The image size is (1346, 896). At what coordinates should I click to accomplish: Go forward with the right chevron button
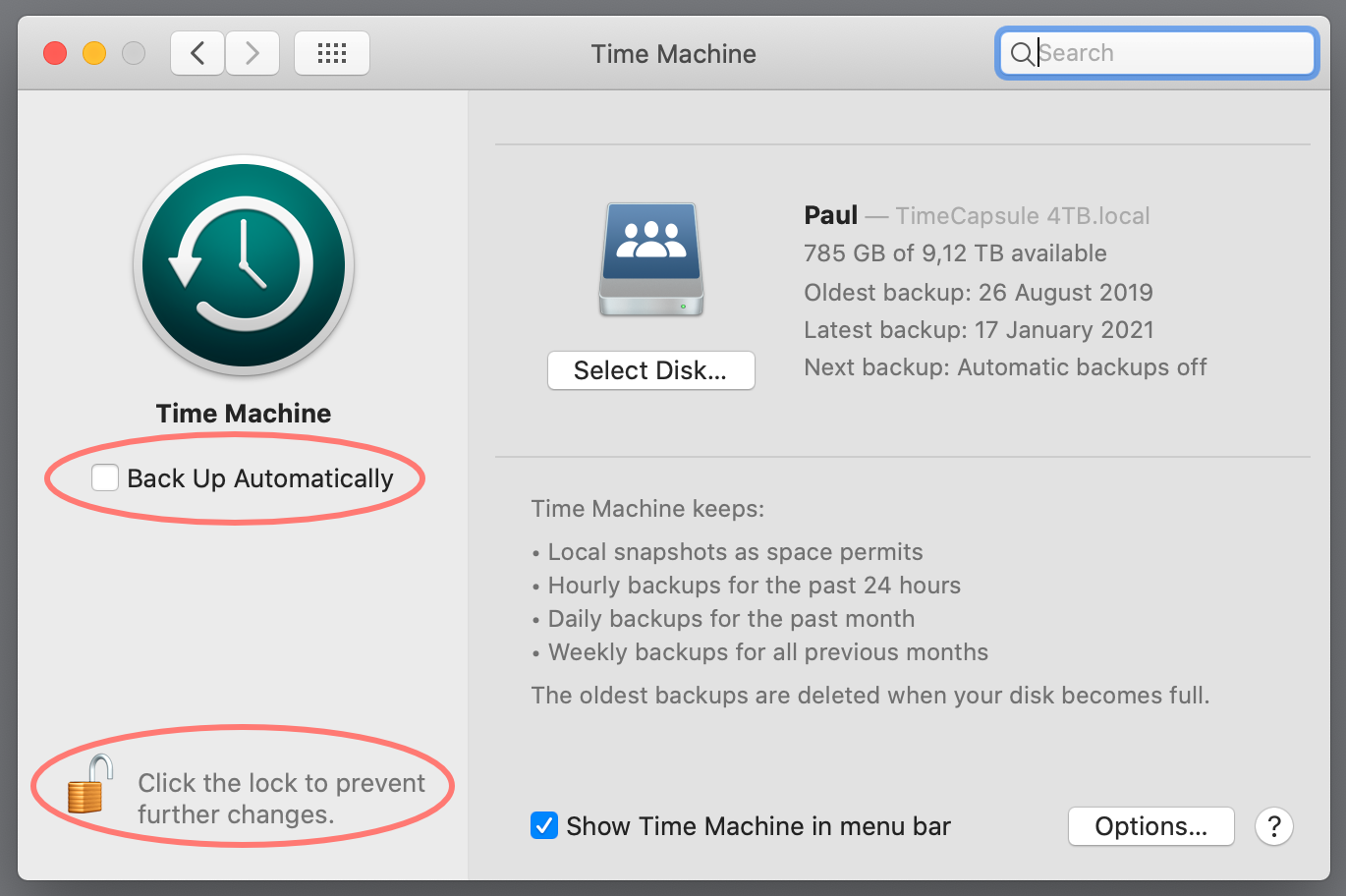(252, 53)
